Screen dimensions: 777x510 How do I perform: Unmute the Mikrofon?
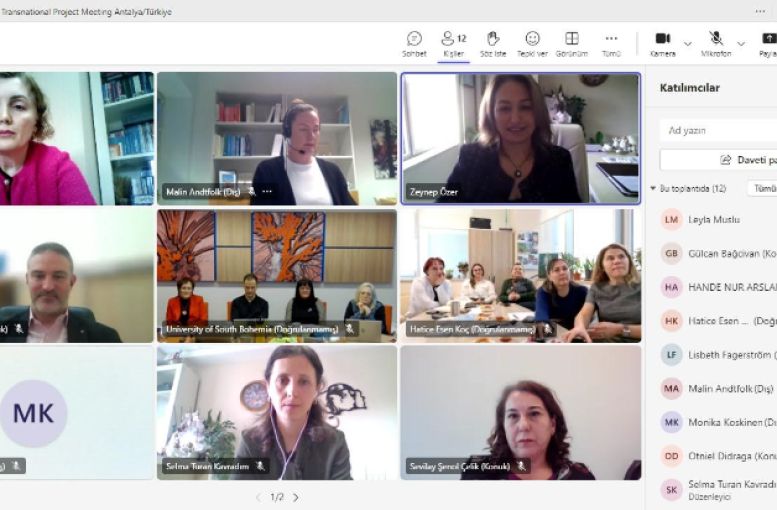[716, 45]
